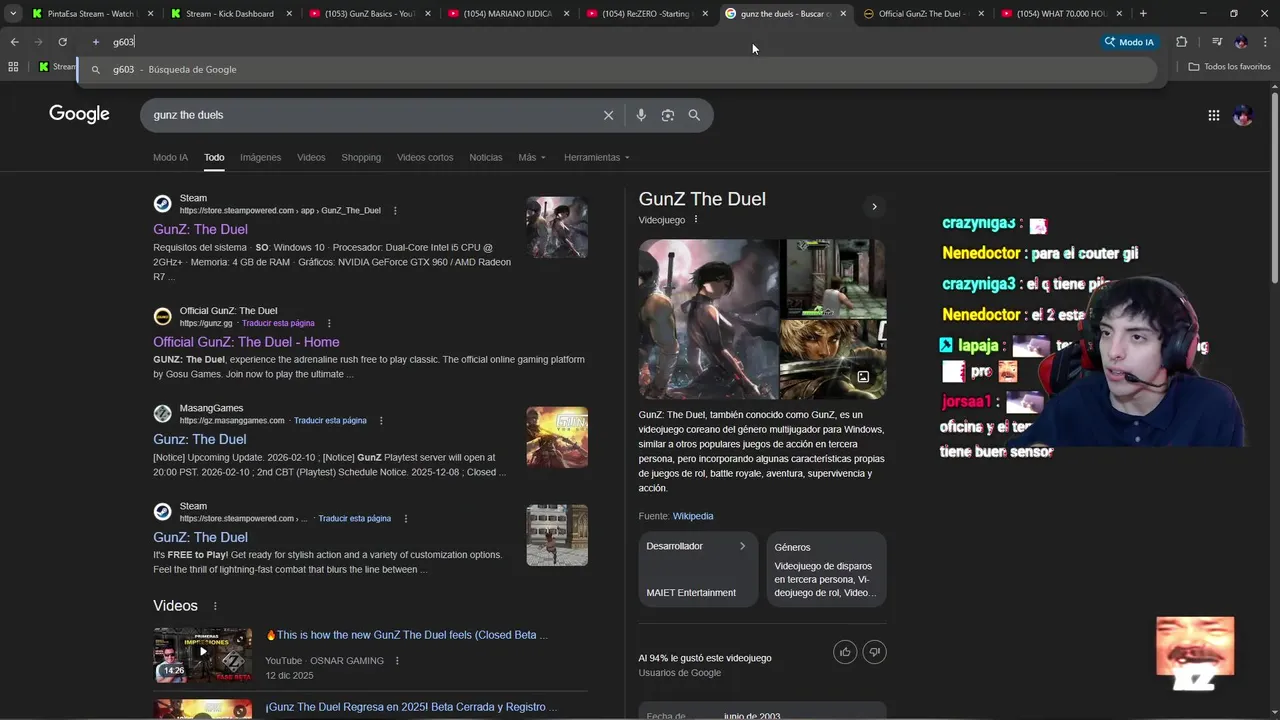Click into the gunz the duels search field
Viewport: 1280px width, 720px height.
[x=370, y=115]
